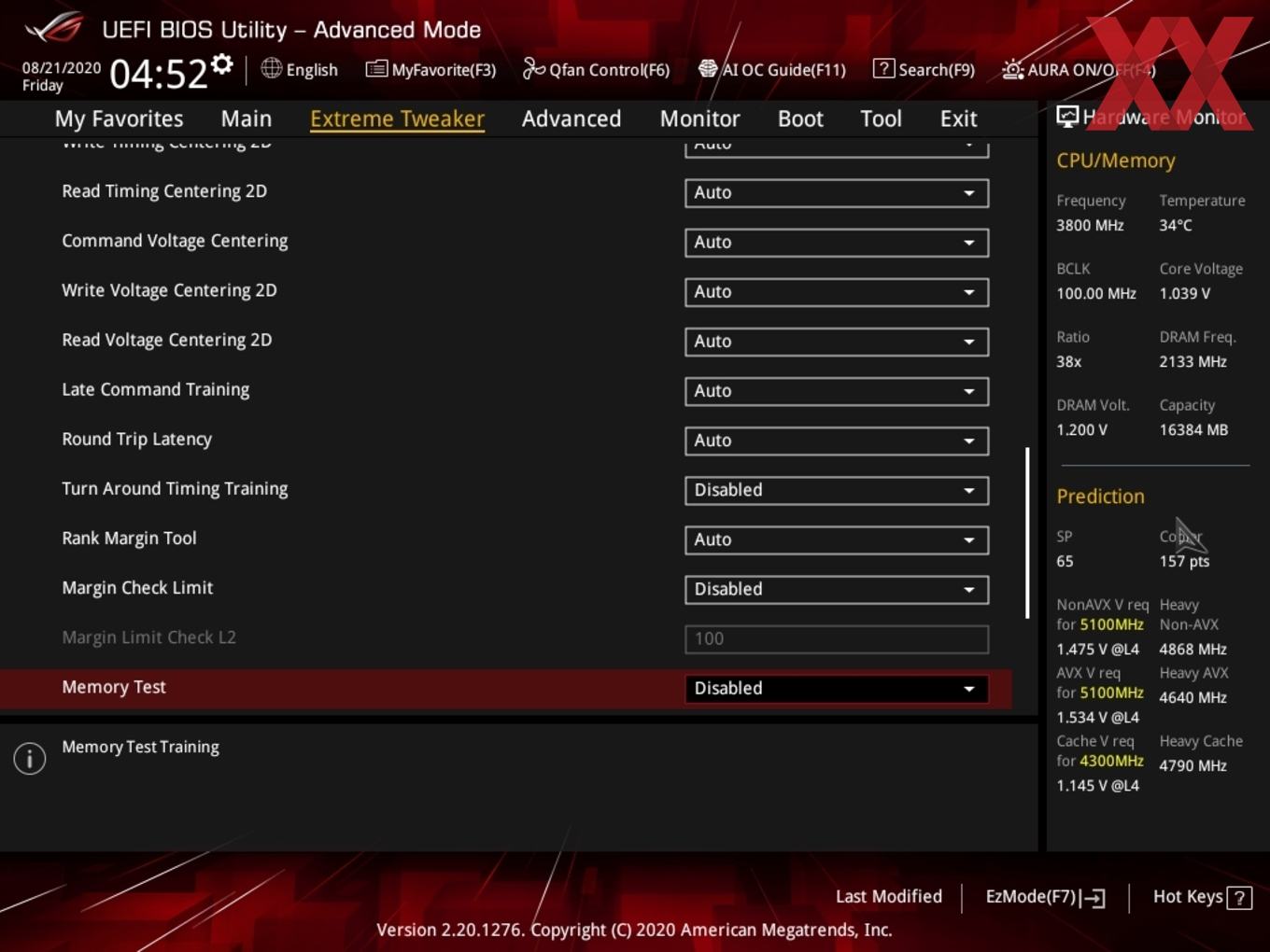The image size is (1270, 952).
Task: Select the Extreme Tweaker tab
Action: tap(397, 119)
